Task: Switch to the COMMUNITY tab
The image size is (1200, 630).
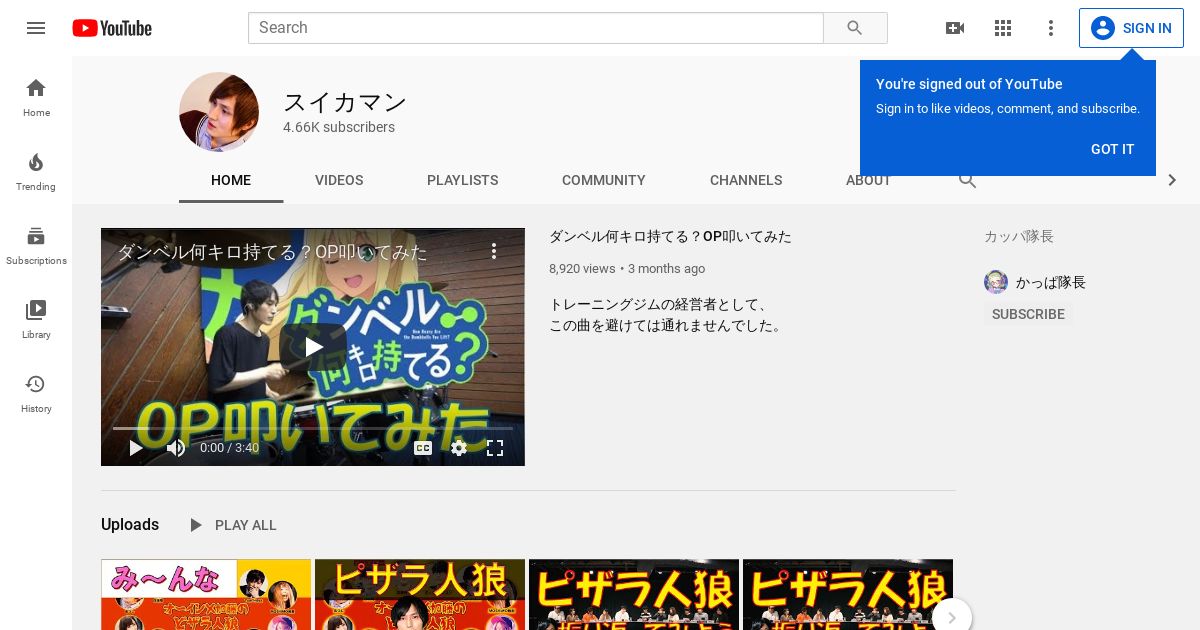Action: click(604, 180)
